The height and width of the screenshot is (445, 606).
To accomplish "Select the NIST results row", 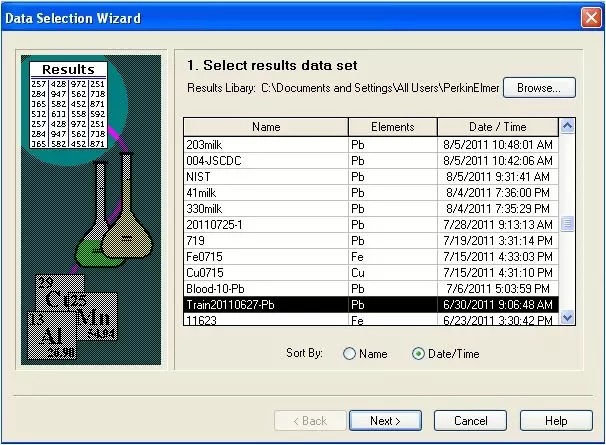I will pos(266,177).
